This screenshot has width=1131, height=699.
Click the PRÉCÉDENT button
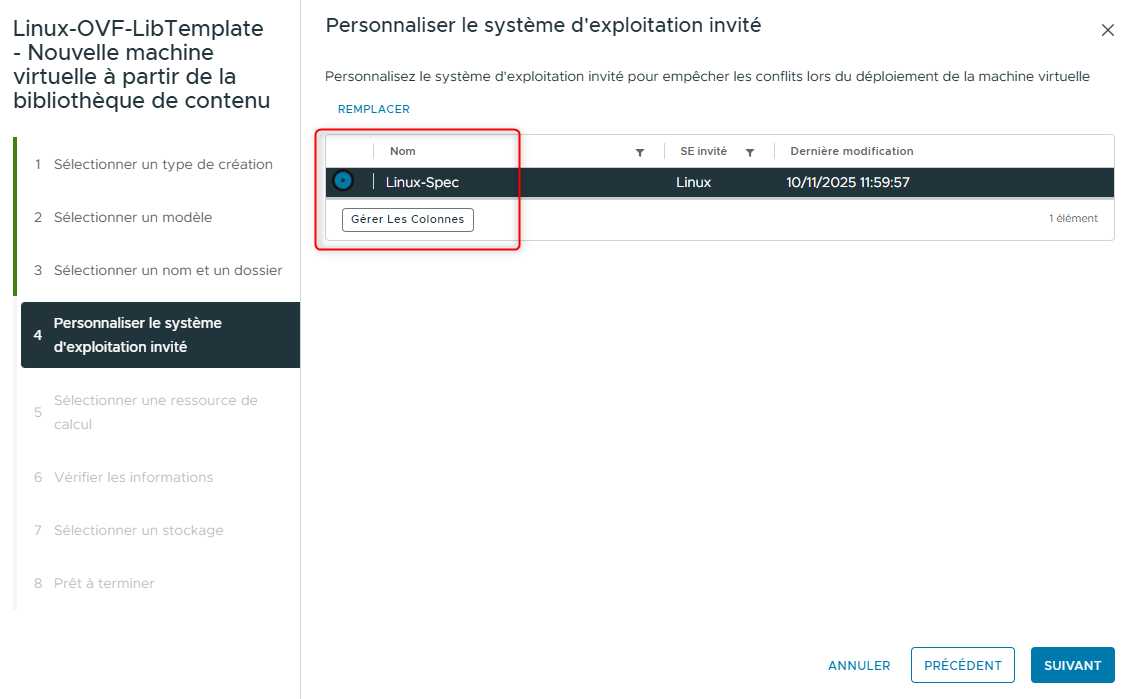point(962,665)
